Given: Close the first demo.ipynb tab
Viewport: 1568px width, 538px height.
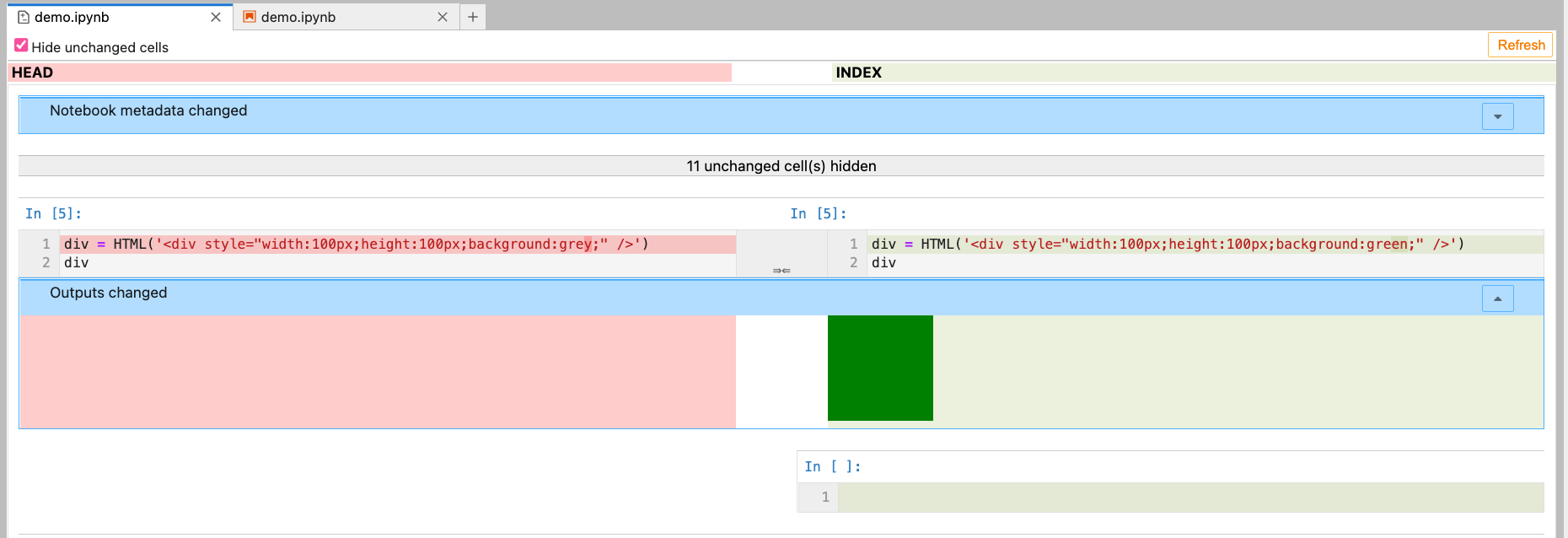Looking at the screenshot, I should pos(216,17).
